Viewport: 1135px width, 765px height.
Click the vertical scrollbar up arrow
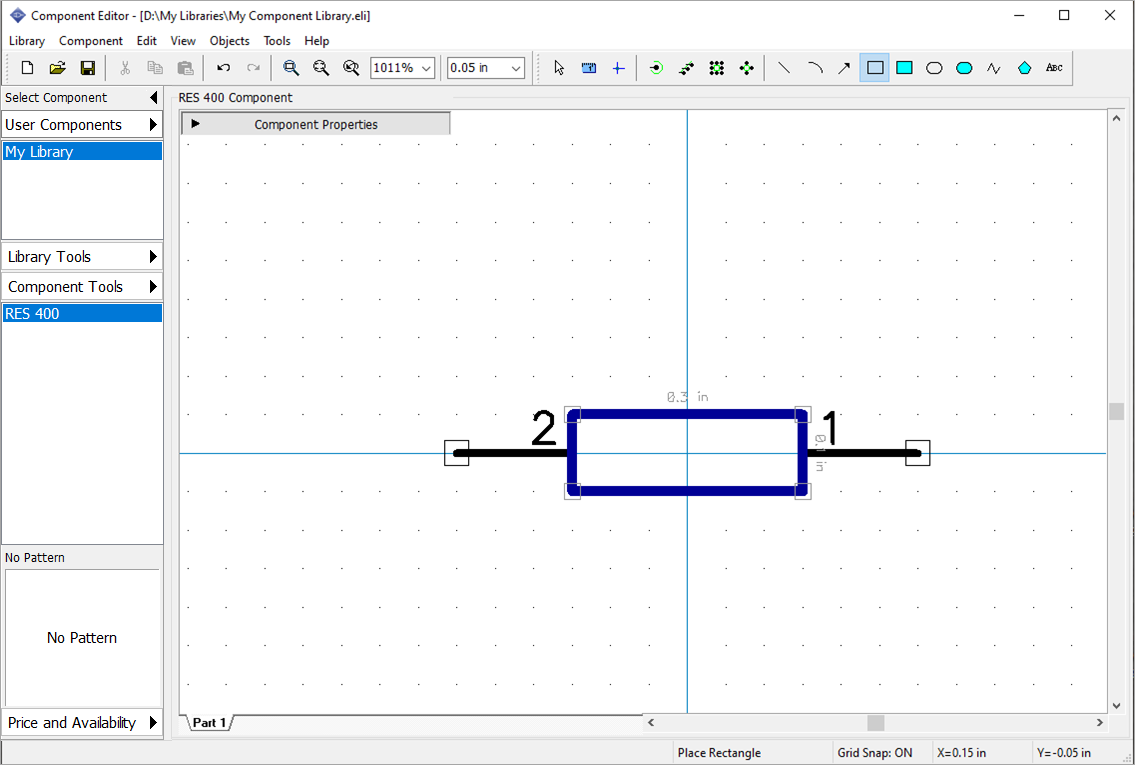click(x=1116, y=118)
